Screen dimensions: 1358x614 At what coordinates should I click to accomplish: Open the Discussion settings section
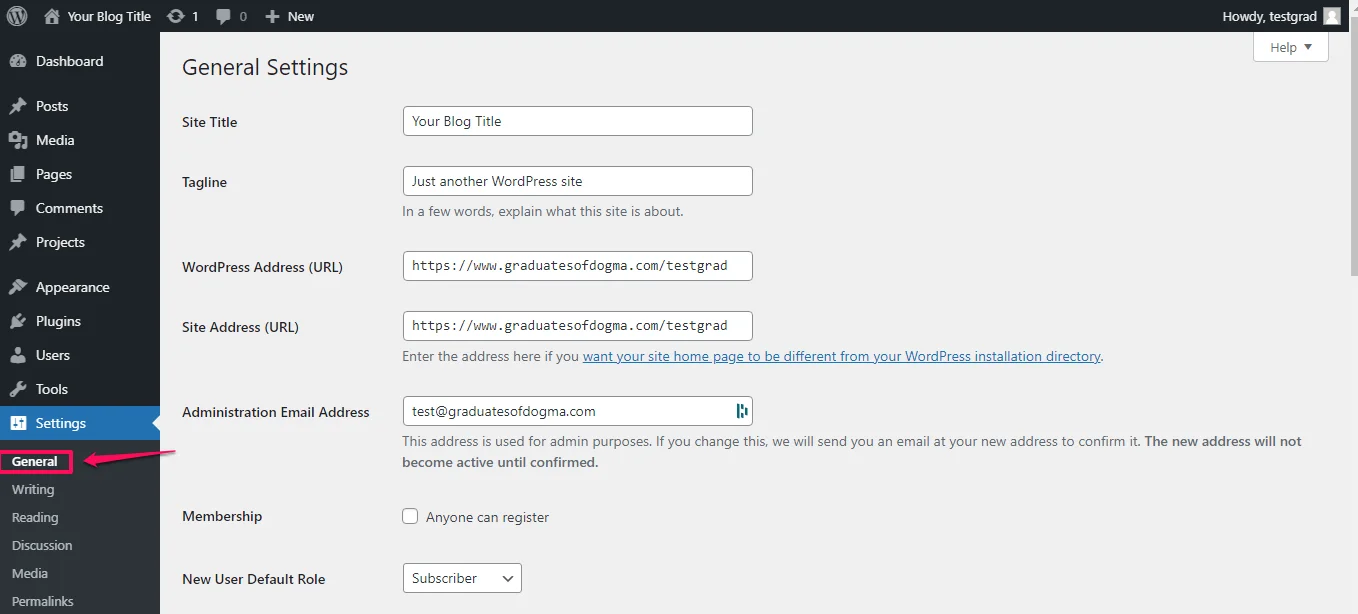[41, 545]
